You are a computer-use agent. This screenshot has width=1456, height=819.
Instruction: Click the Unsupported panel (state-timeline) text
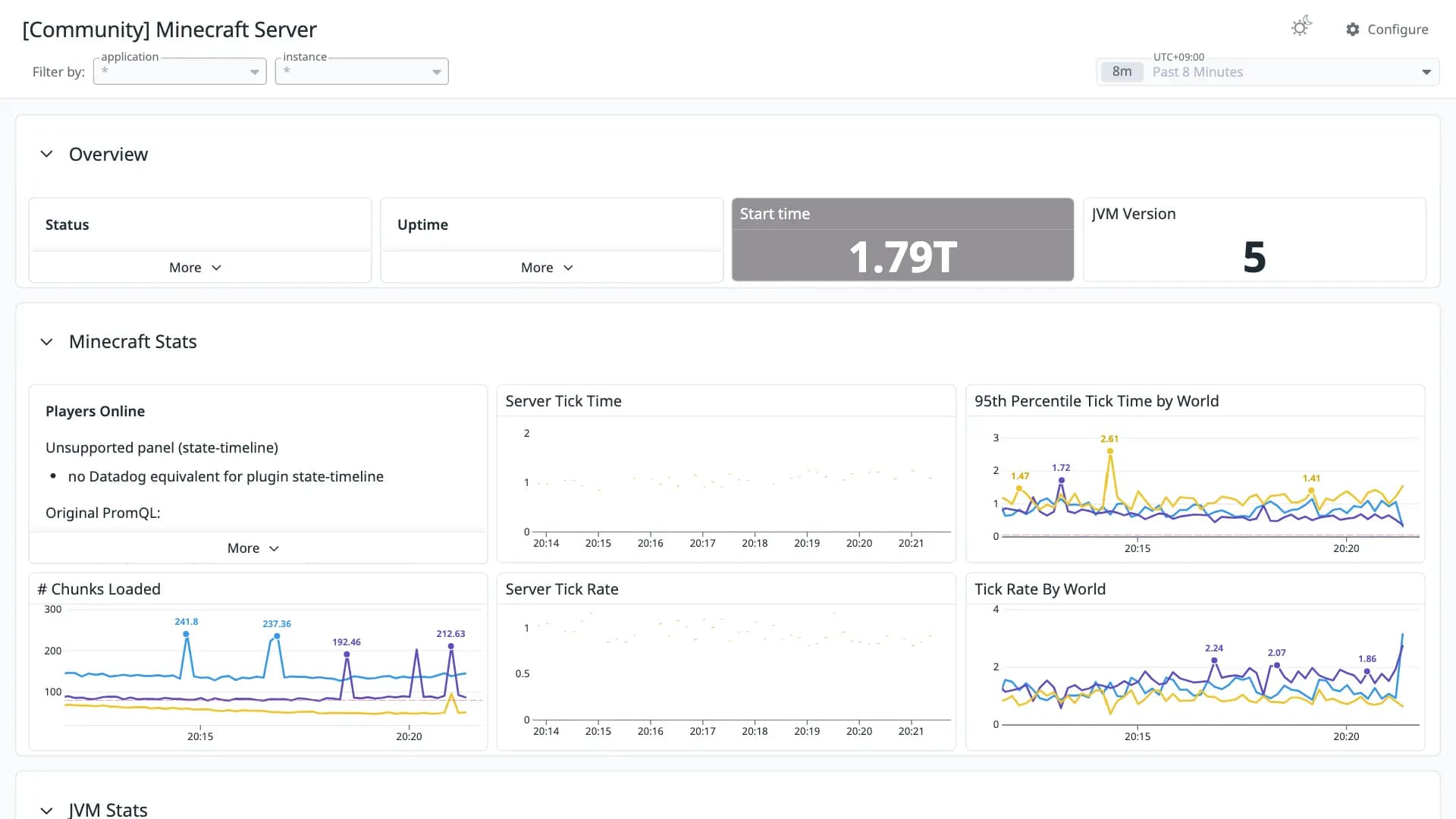(x=162, y=447)
